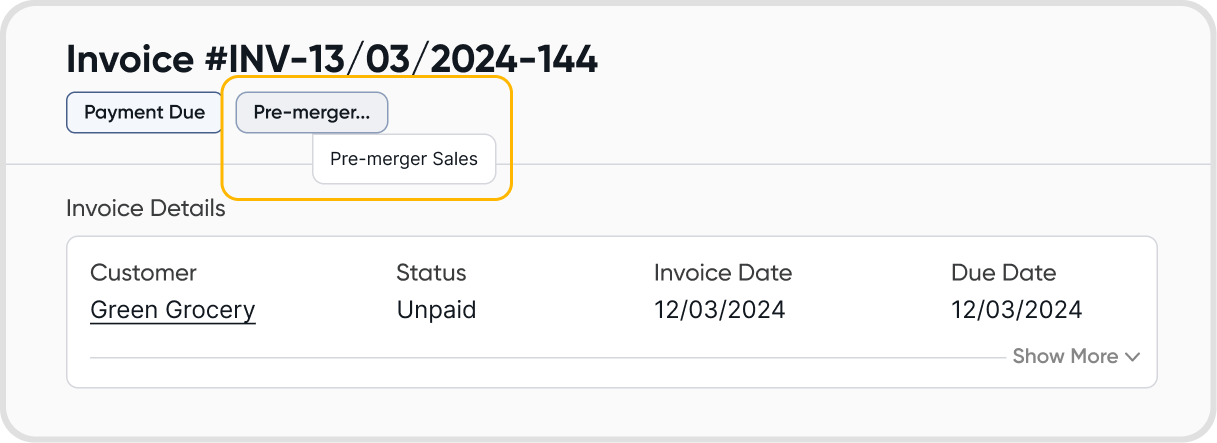Select the Unpaid status value
The image size is (1217, 443).
(436, 310)
